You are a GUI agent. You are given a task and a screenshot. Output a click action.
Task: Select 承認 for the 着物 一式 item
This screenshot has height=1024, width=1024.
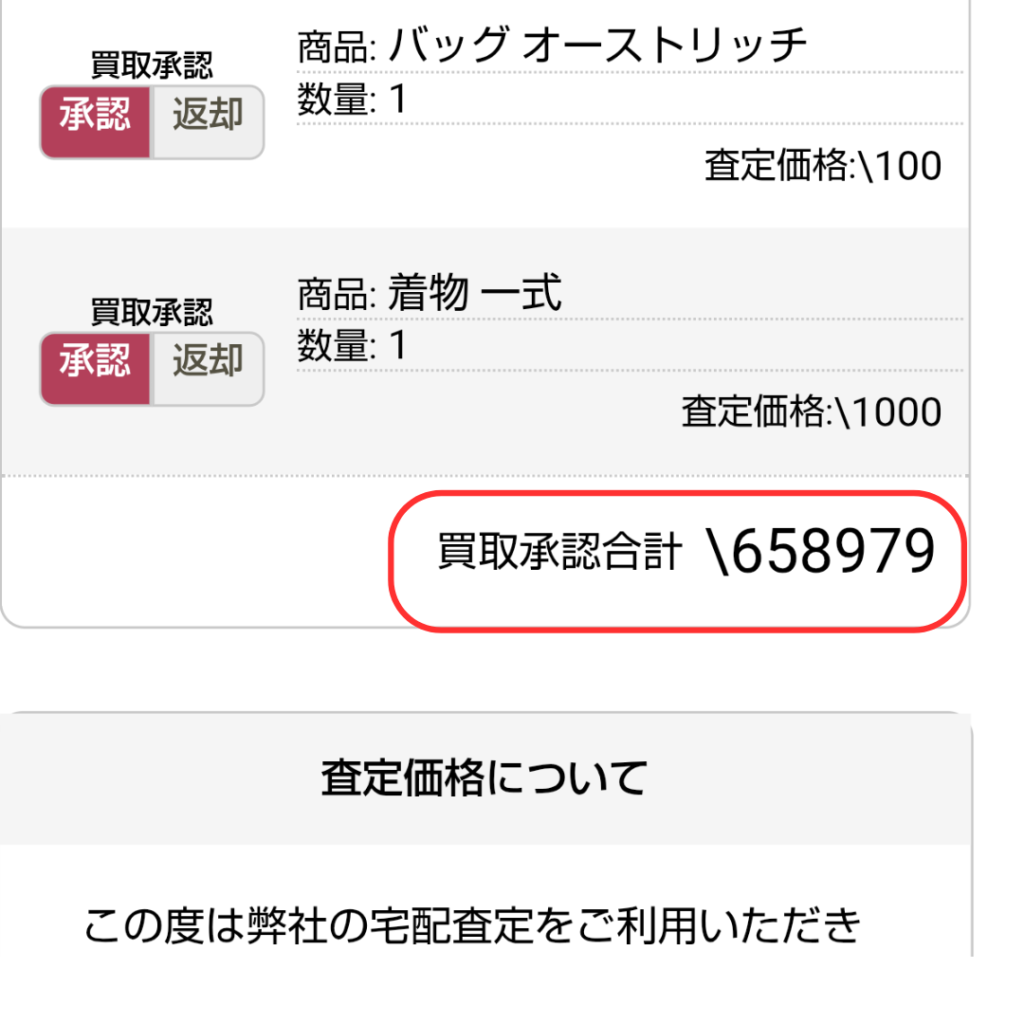click(95, 369)
